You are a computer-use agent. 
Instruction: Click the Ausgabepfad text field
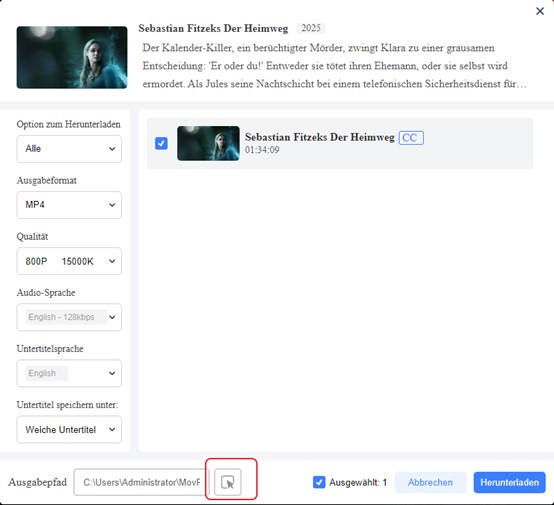142,482
